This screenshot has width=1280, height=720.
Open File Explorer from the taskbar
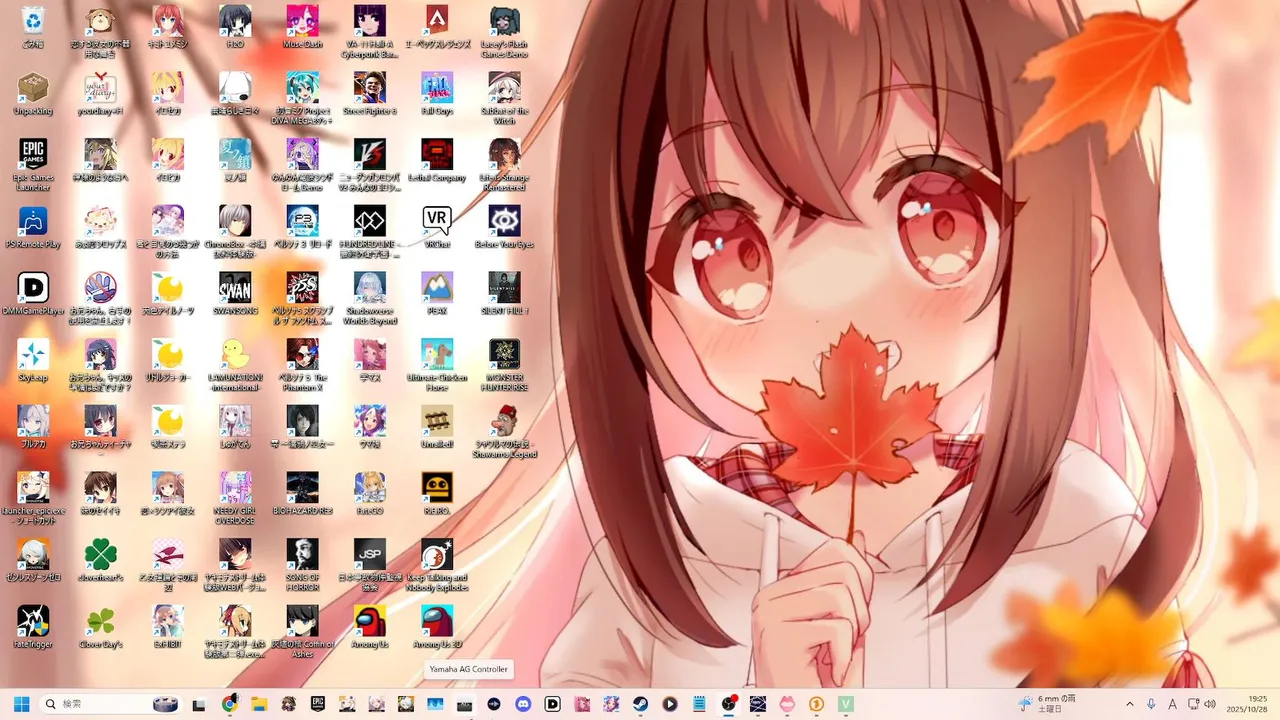click(x=259, y=704)
